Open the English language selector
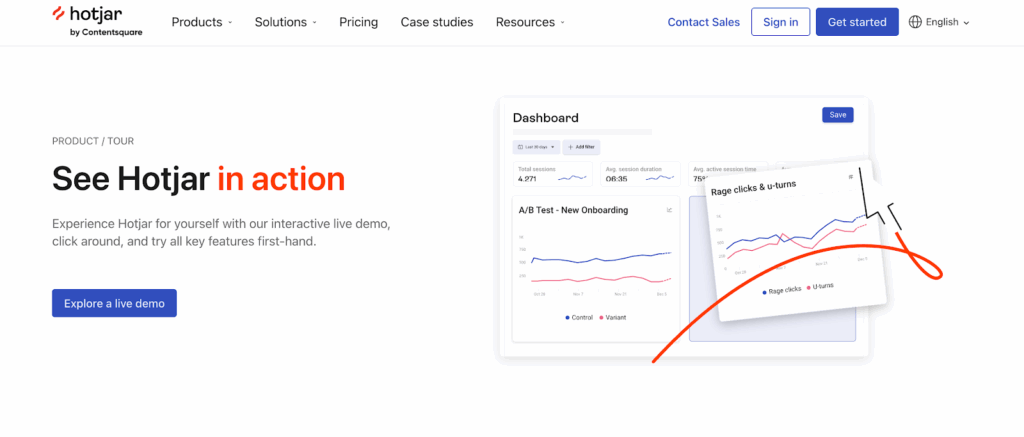Screen dimensions: 1024x437 click(x=939, y=22)
